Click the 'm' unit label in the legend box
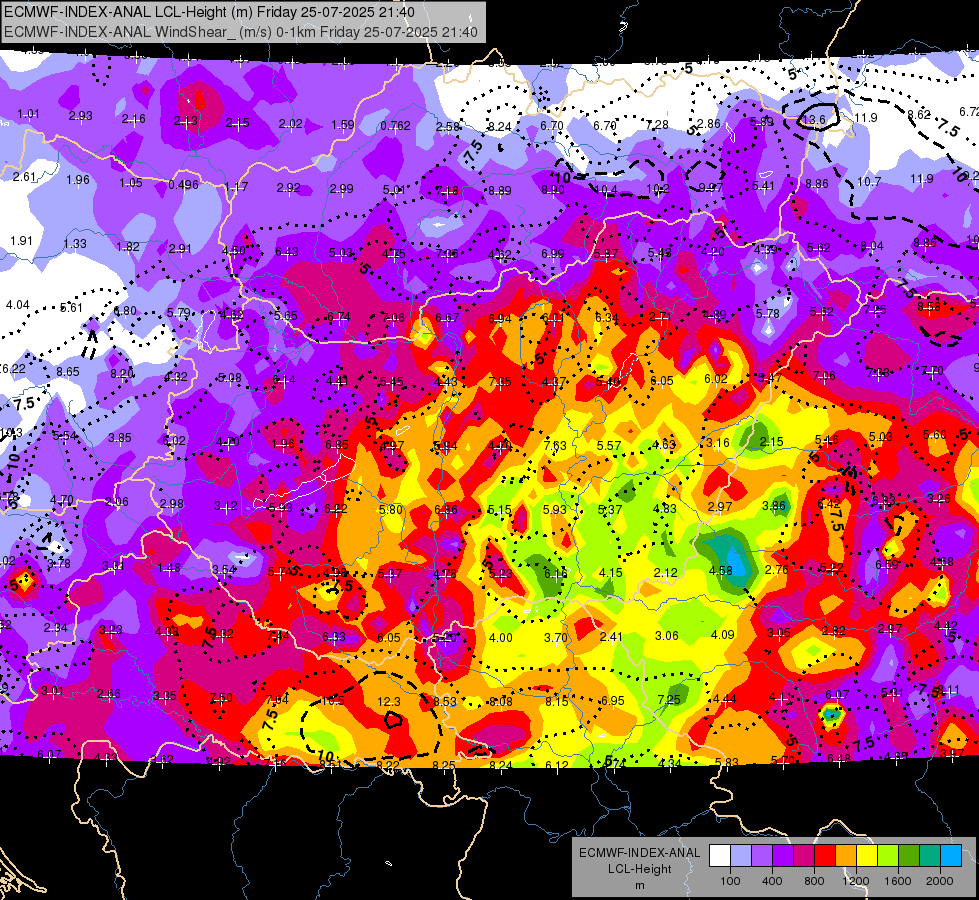Image resolution: width=979 pixels, height=900 pixels. 640,886
